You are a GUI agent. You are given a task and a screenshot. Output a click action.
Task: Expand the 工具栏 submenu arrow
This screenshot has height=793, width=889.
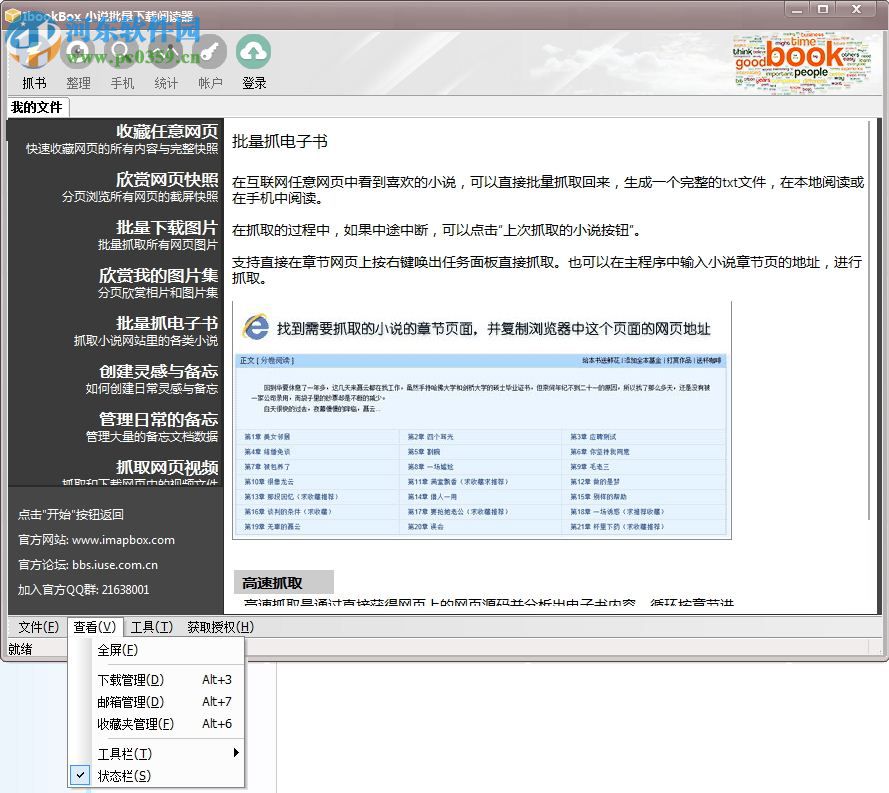[236, 755]
